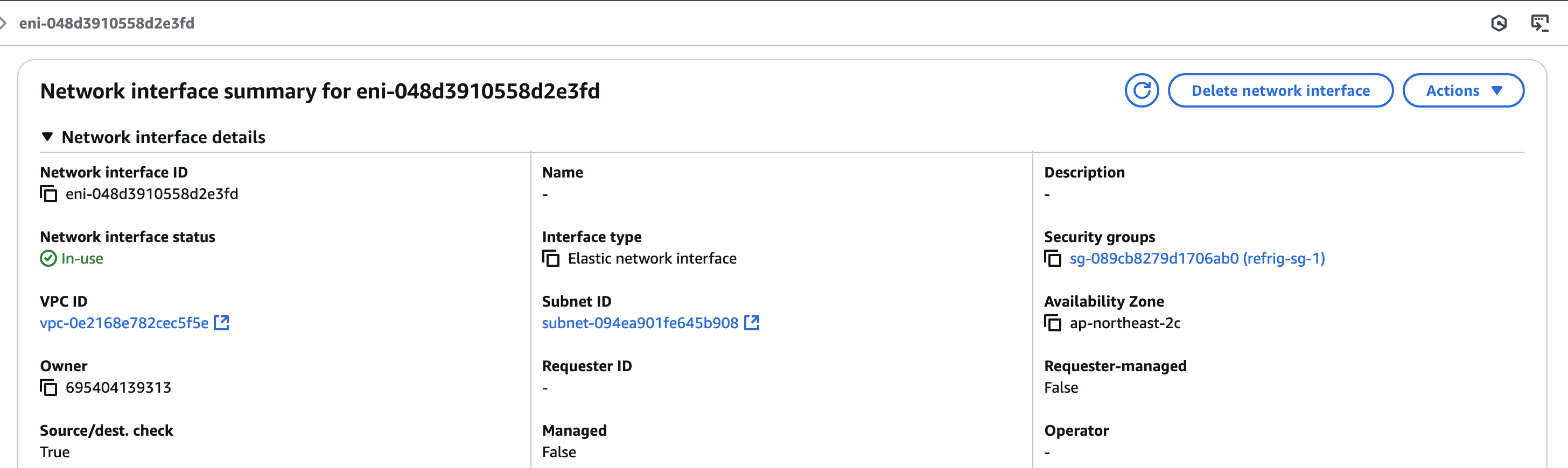Click the Name field label
The width and height of the screenshot is (1568, 468).
point(563,172)
